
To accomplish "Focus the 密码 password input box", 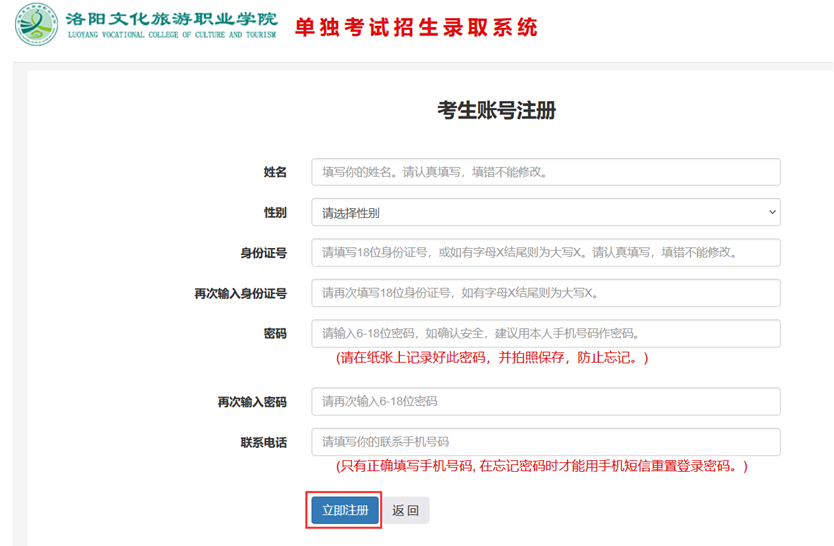I will pos(545,333).
